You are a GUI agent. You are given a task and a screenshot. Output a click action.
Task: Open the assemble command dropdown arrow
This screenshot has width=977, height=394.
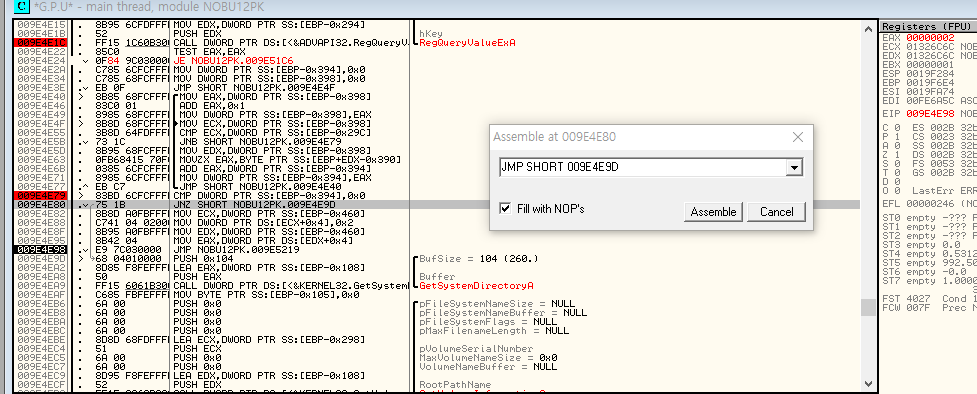(794, 167)
